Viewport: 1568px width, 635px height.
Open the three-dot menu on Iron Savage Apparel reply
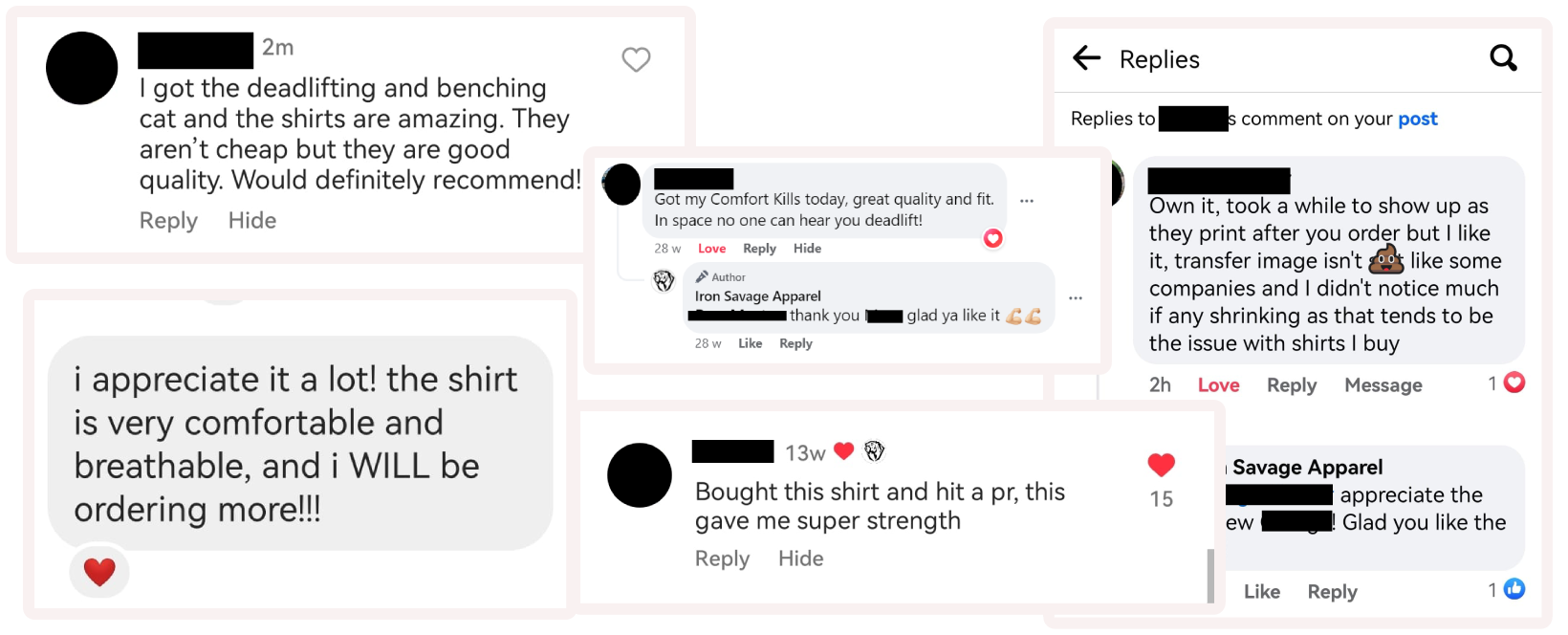tap(1076, 298)
